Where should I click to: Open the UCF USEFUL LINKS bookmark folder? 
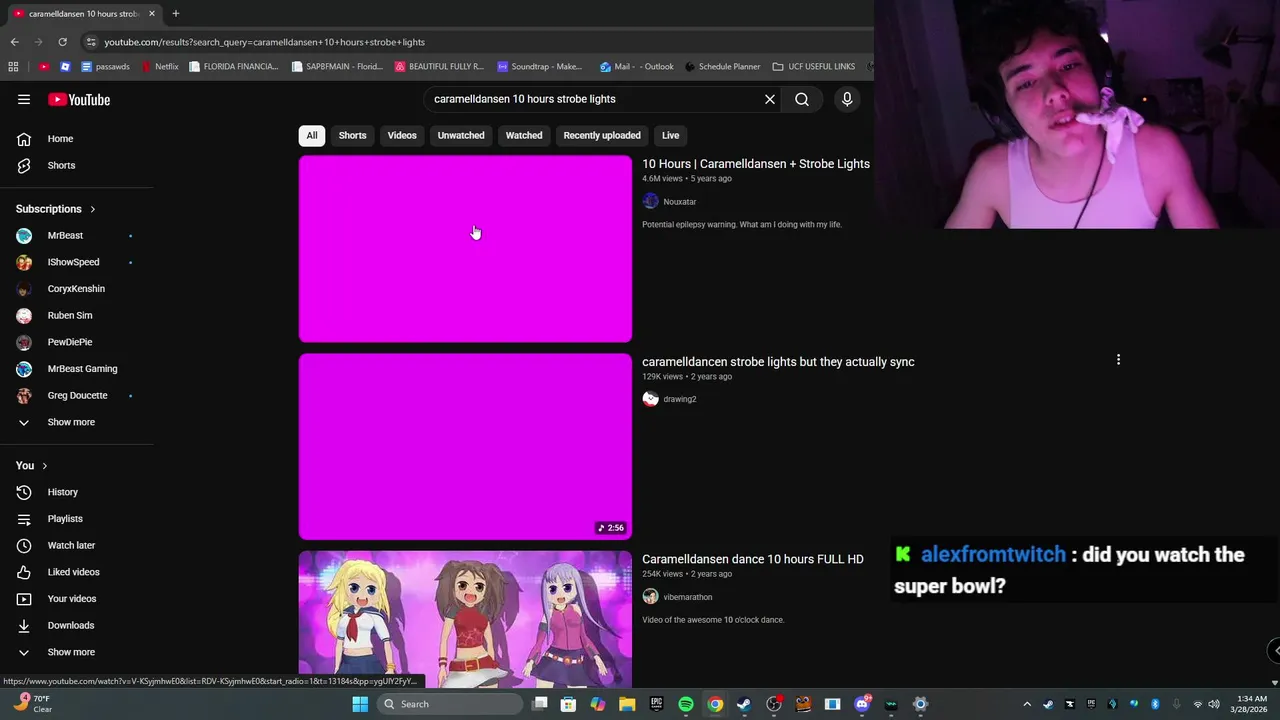tap(814, 67)
